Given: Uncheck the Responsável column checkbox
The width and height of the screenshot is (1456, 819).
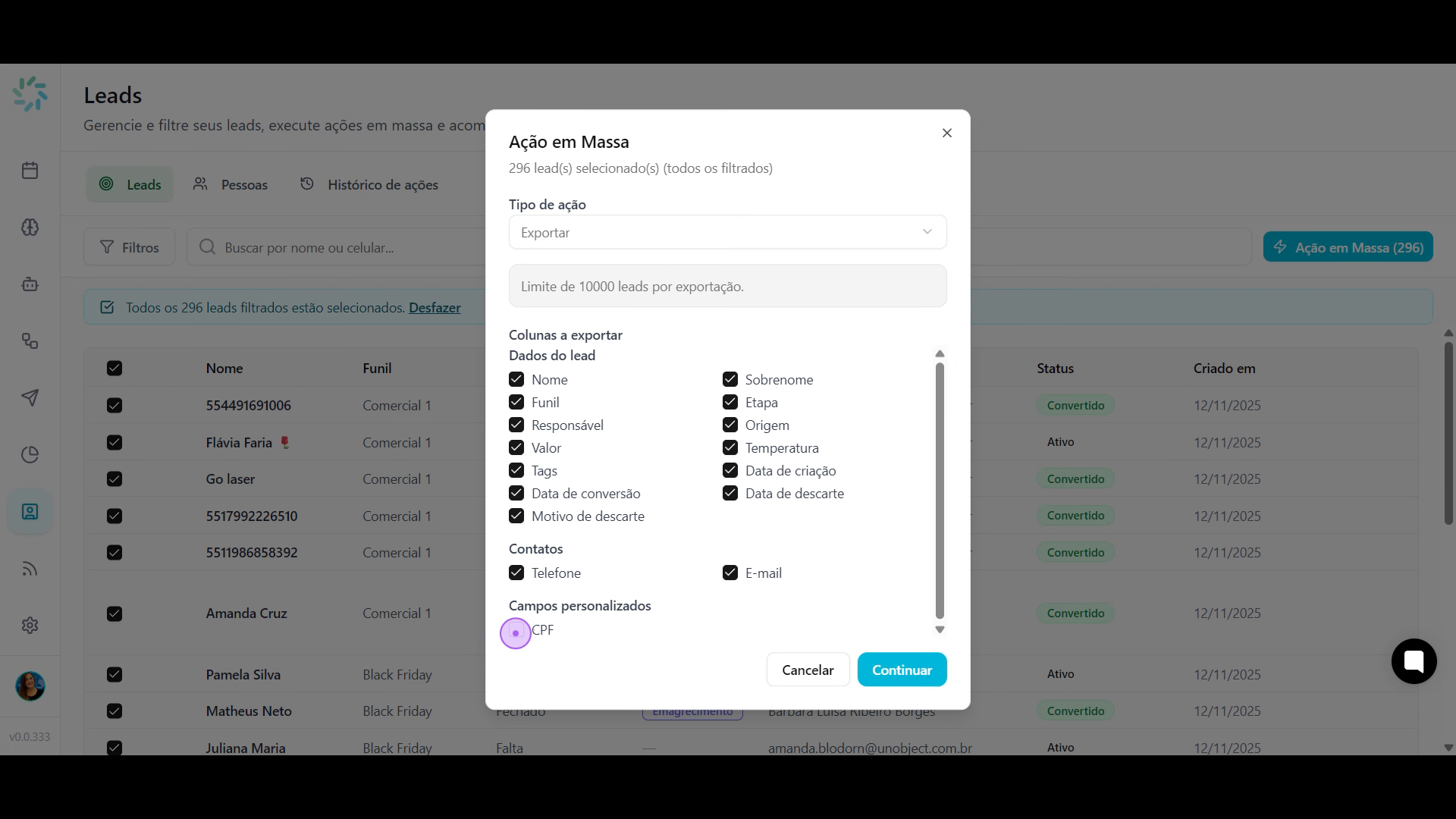Looking at the screenshot, I should (x=516, y=425).
